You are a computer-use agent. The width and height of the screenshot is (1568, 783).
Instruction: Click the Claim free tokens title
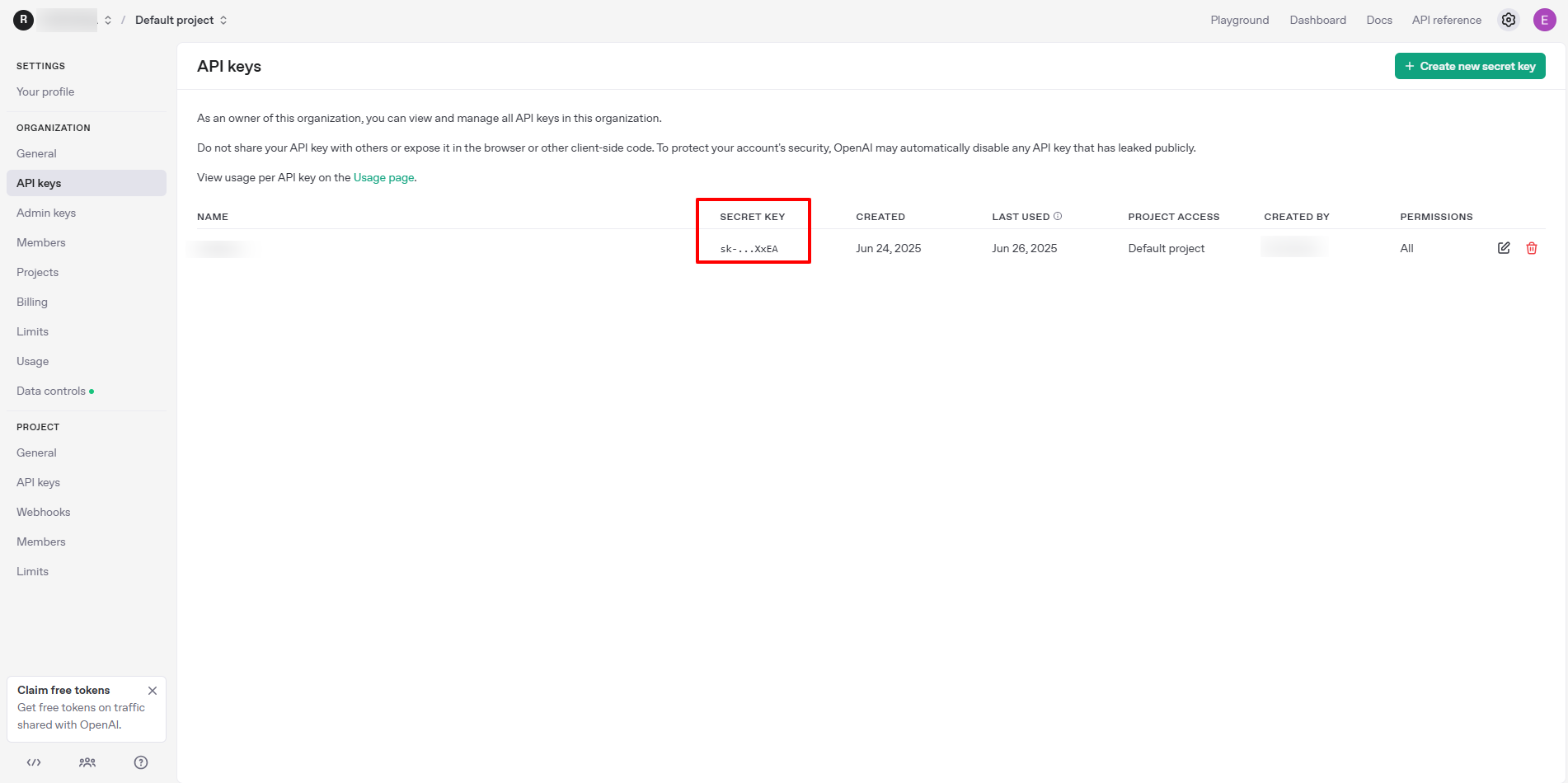tap(63, 690)
